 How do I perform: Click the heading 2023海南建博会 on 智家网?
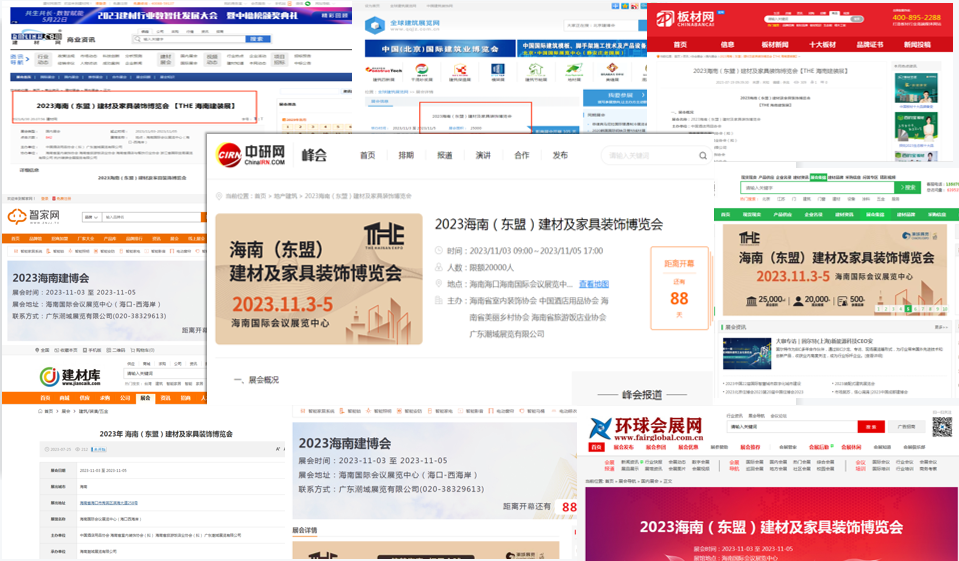click(51, 278)
